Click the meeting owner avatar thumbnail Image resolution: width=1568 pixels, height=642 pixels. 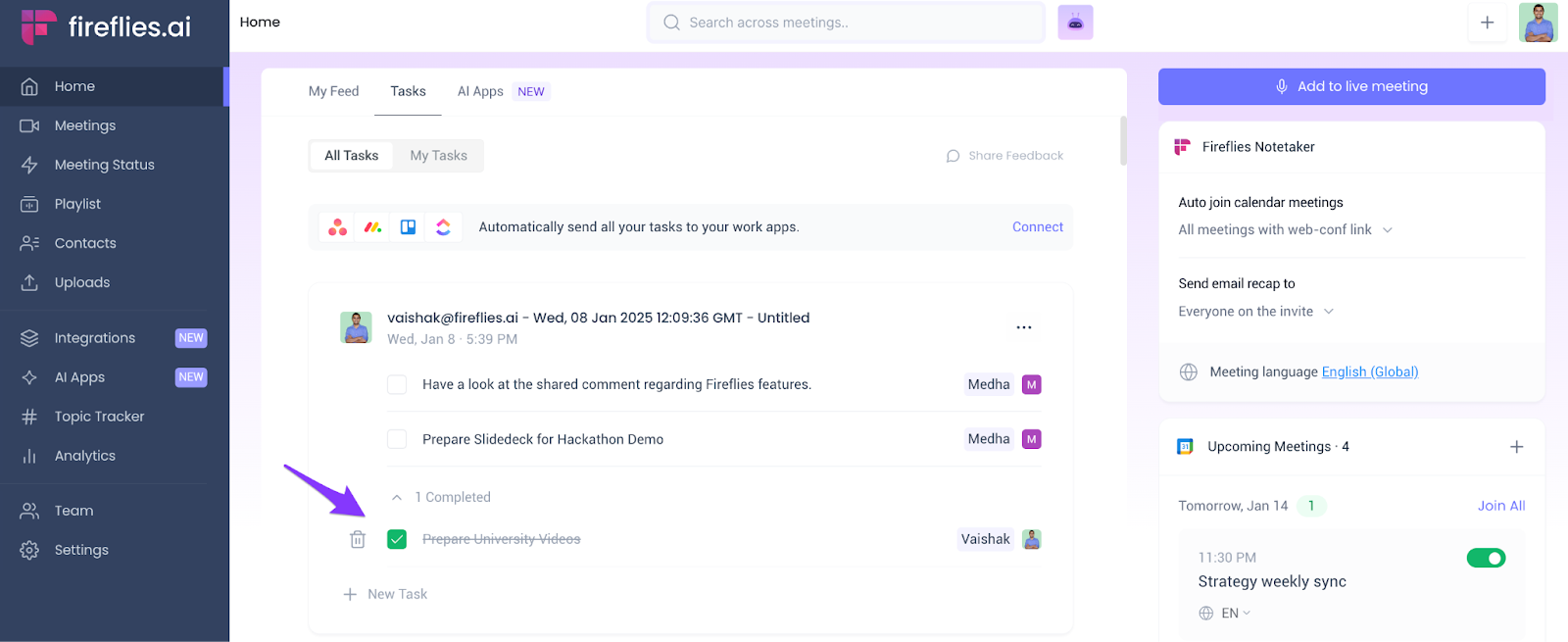coord(356,327)
